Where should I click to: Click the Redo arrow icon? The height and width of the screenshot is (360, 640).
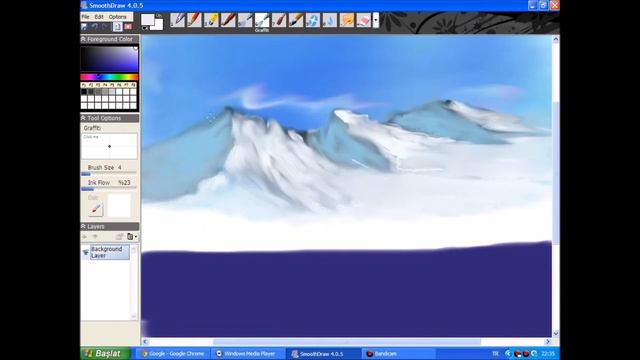coord(105,27)
